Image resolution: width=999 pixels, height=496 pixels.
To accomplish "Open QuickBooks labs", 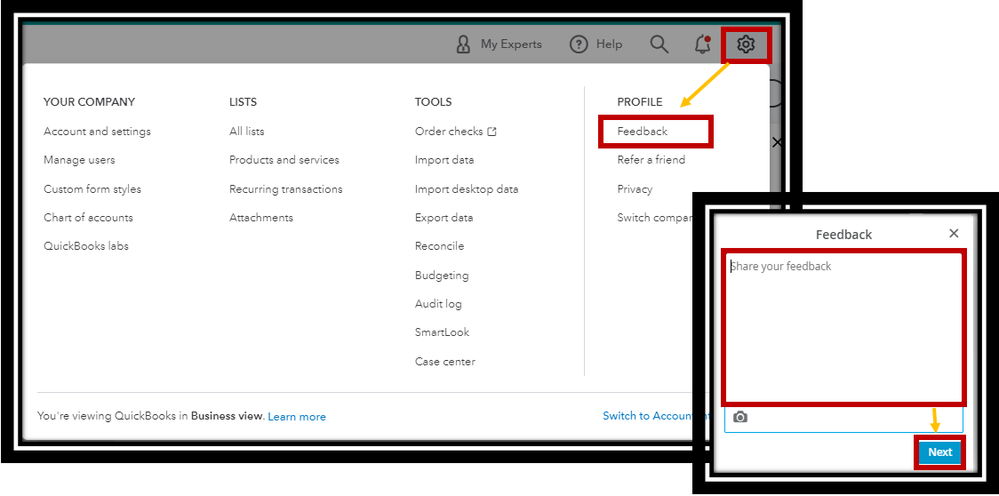I will tap(86, 246).
